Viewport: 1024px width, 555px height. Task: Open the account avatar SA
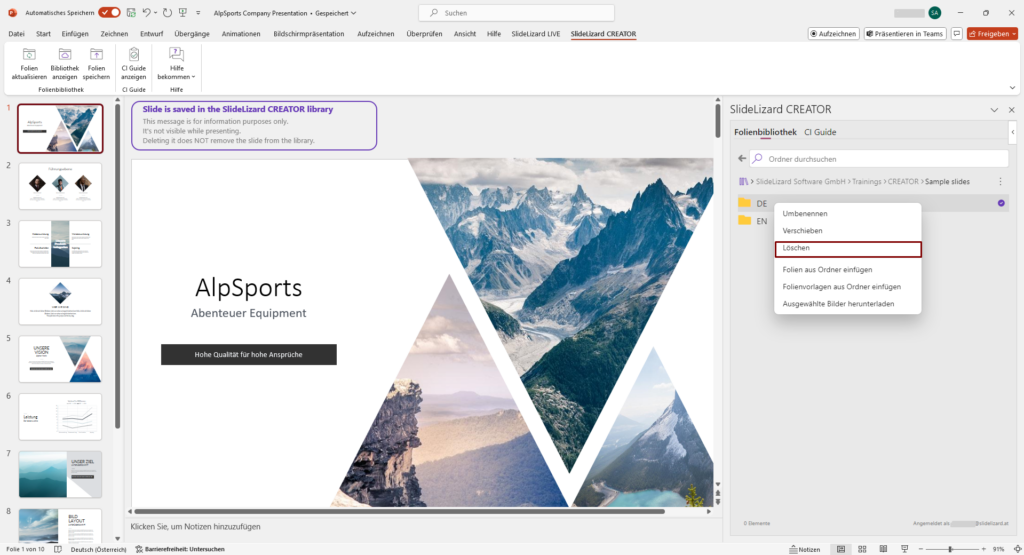coord(935,13)
